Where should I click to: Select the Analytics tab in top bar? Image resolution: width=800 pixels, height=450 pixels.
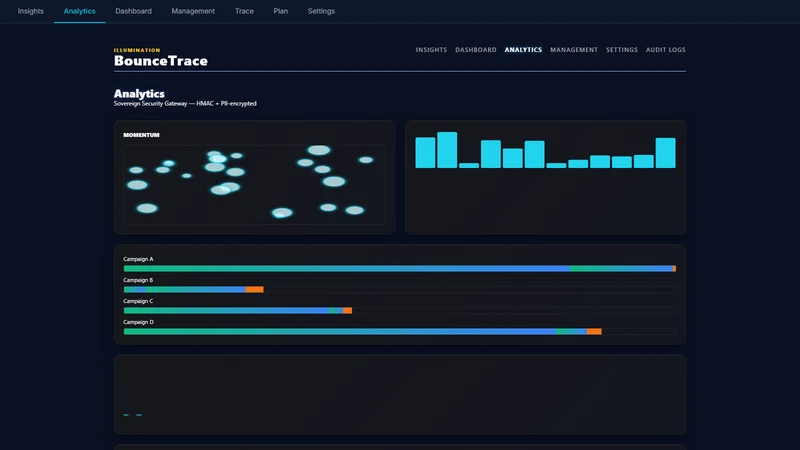(x=80, y=11)
